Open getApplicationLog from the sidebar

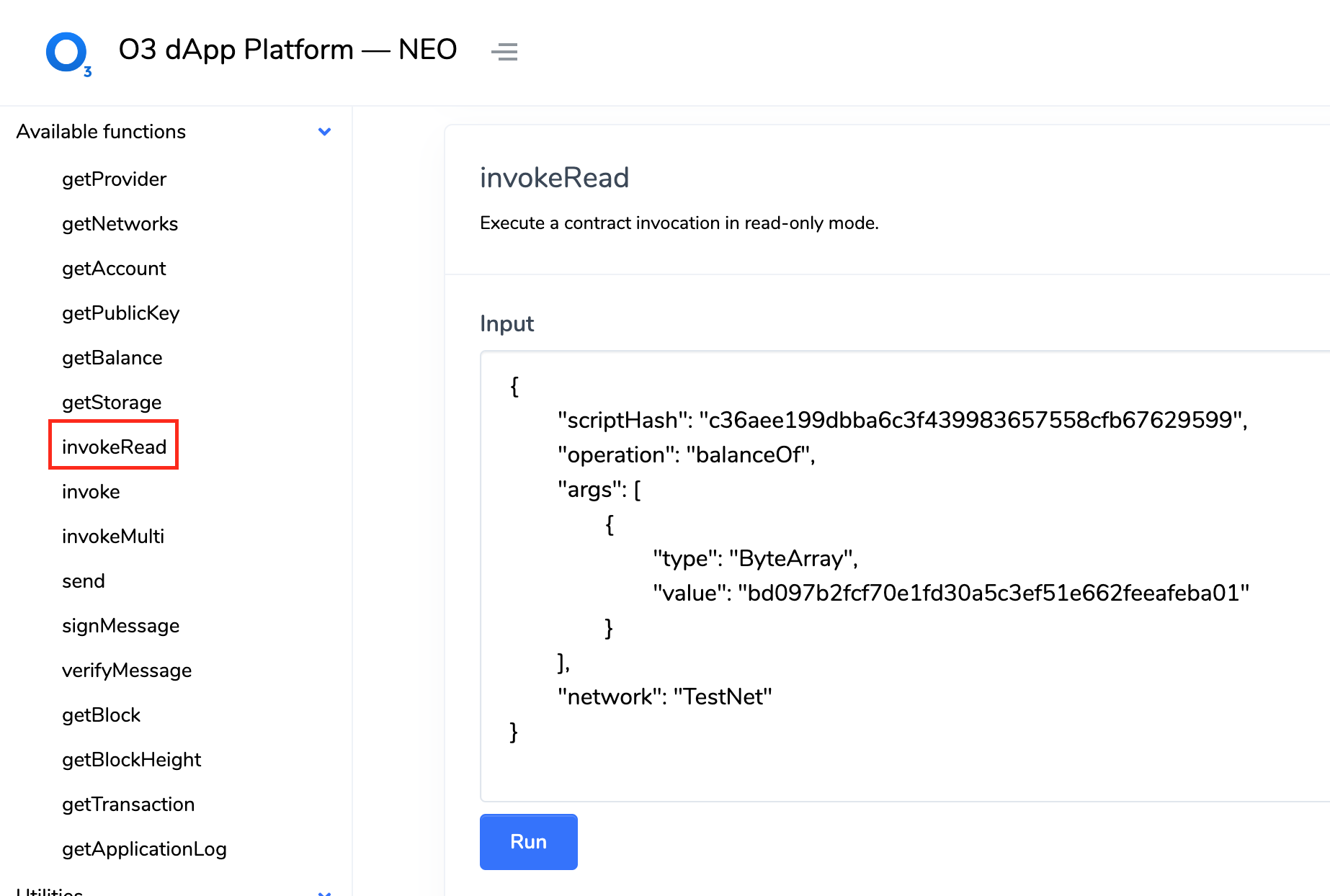(x=144, y=849)
